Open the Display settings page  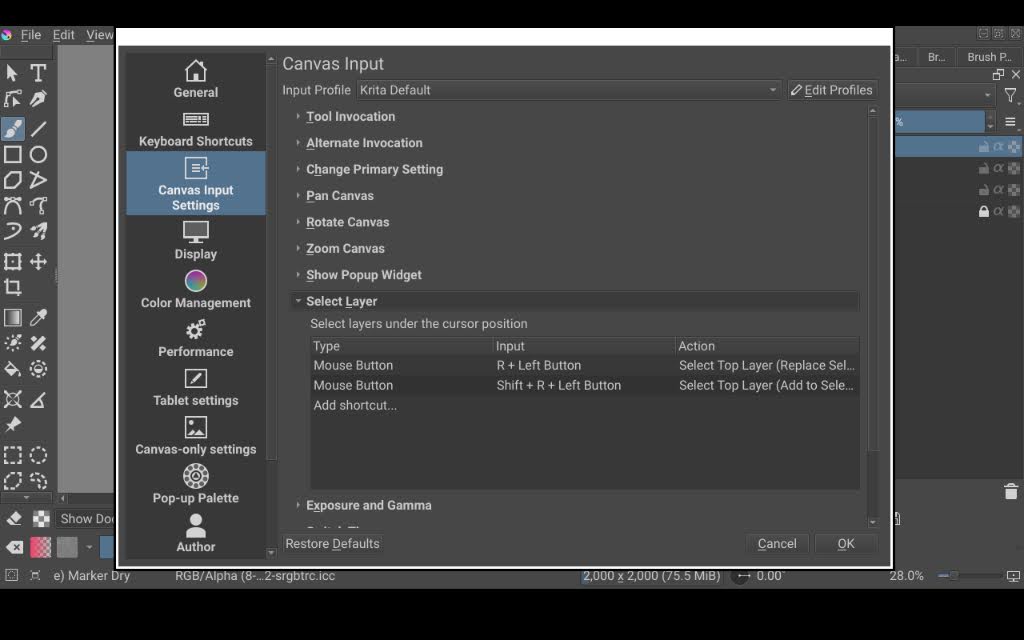(x=195, y=241)
